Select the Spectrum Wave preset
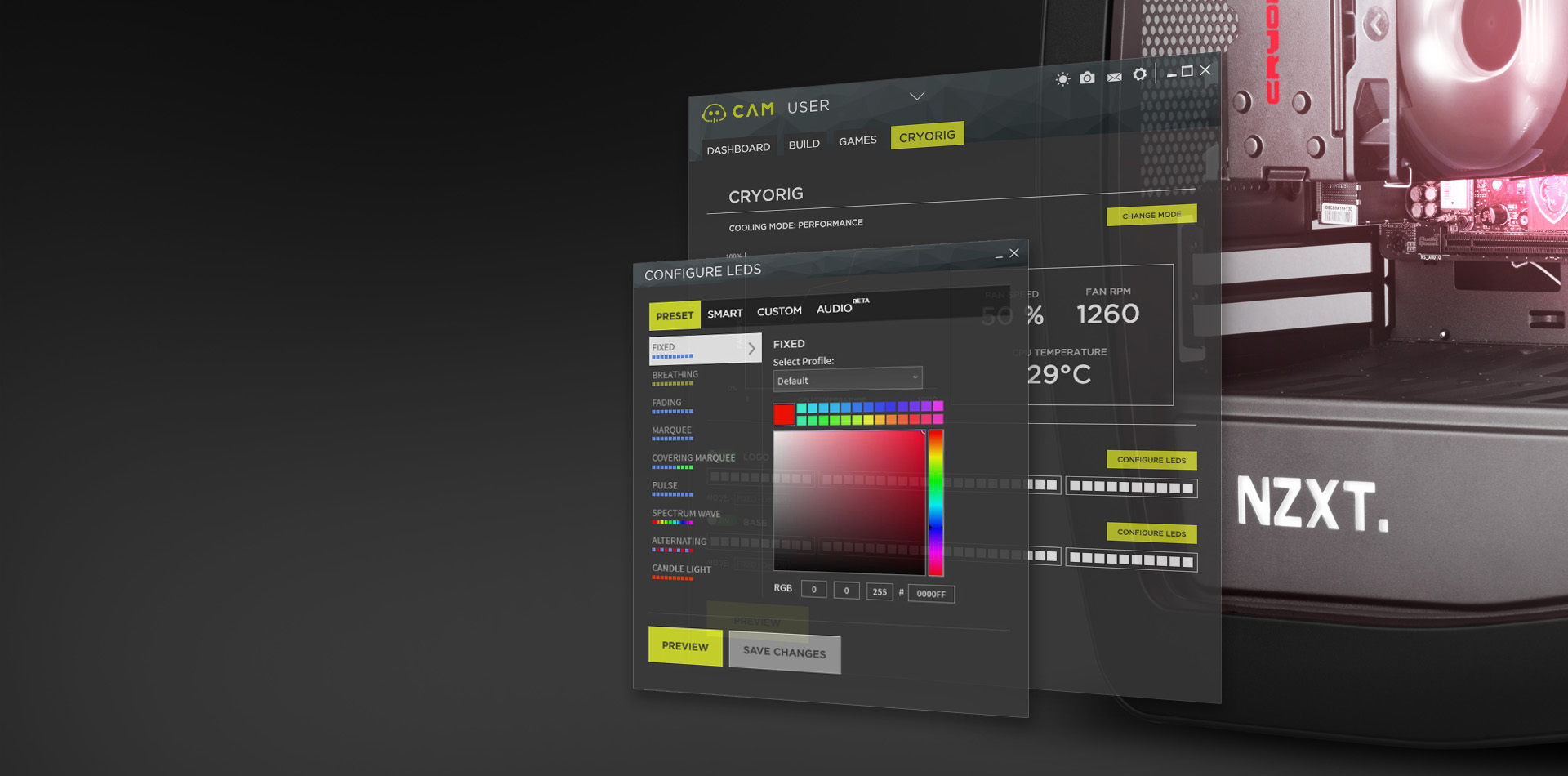Viewport: 1568px width, 776px height. [685, 515]
